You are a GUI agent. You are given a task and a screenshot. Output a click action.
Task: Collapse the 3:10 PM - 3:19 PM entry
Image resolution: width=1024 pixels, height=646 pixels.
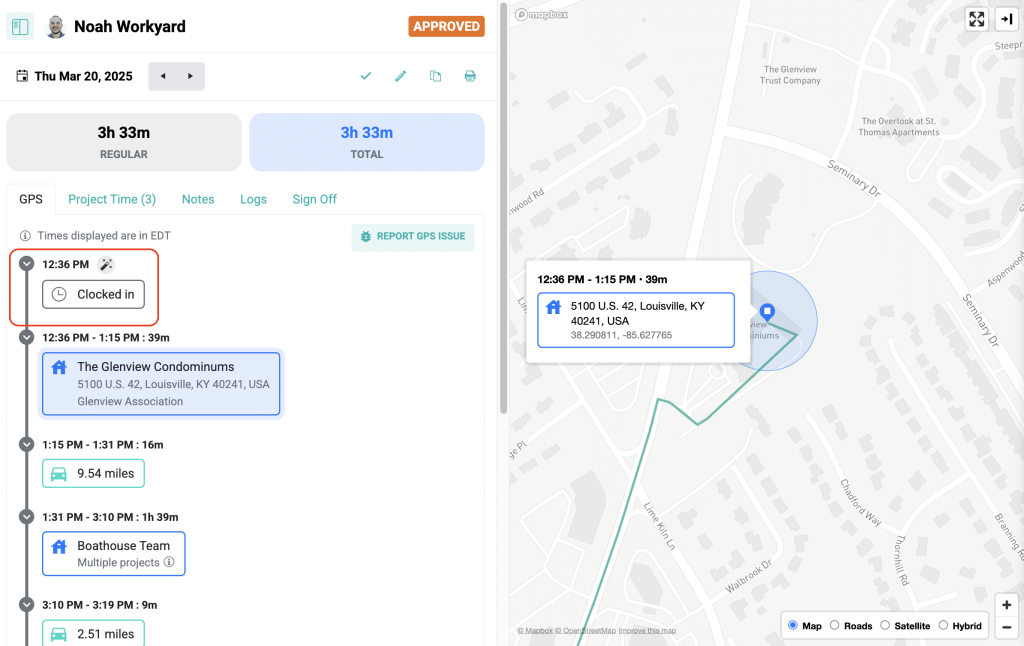27,604
